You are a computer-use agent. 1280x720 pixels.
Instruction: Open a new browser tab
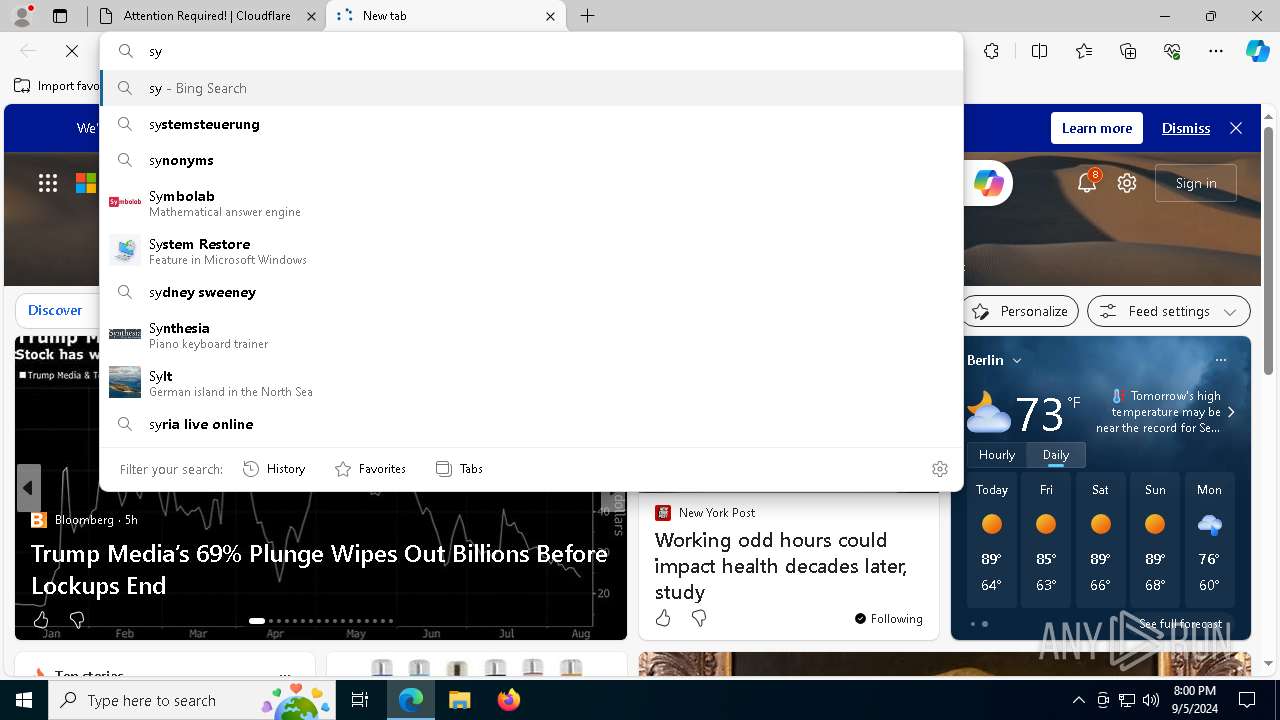click(x=588, y=16)
